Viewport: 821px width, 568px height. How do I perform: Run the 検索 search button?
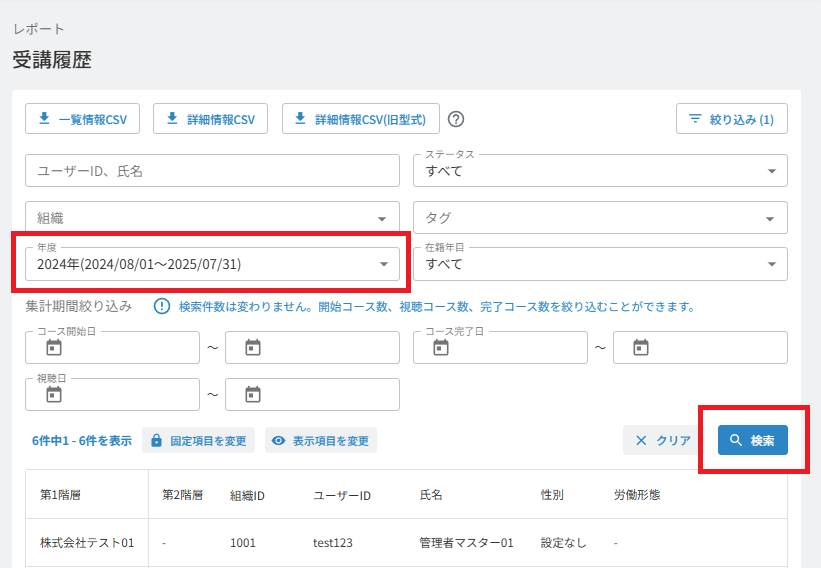click(752, 440)
